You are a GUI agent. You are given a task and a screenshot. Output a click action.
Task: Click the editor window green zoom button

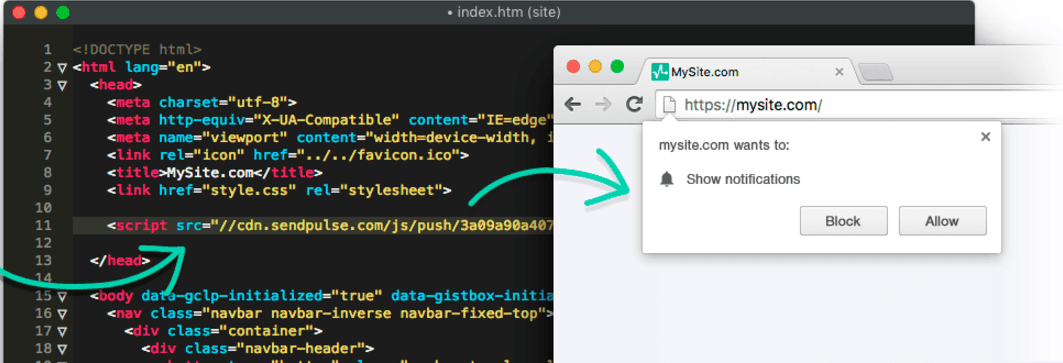(x=62, y=12)
